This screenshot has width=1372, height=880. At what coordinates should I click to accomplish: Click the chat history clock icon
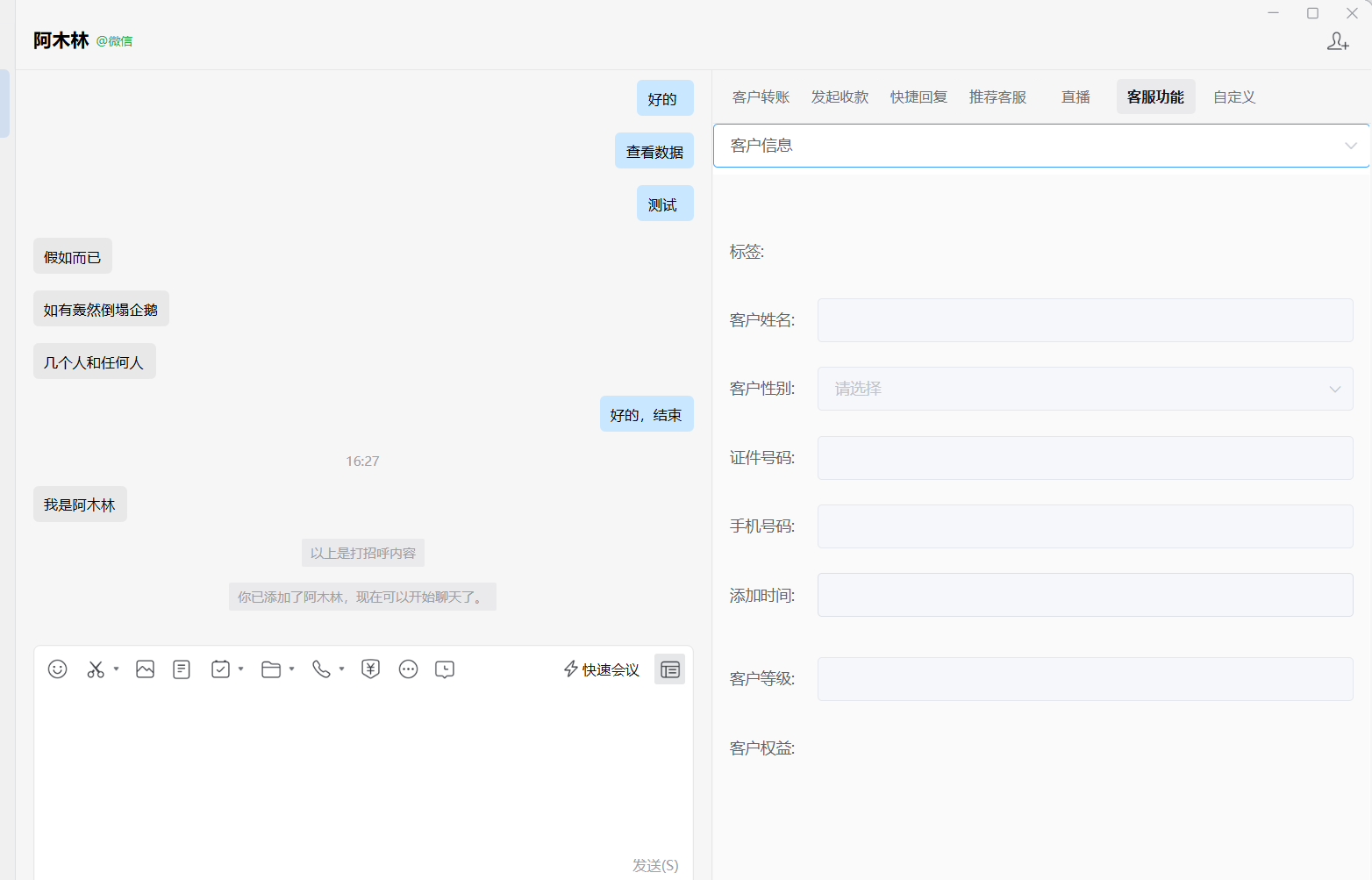pos(445,669)
